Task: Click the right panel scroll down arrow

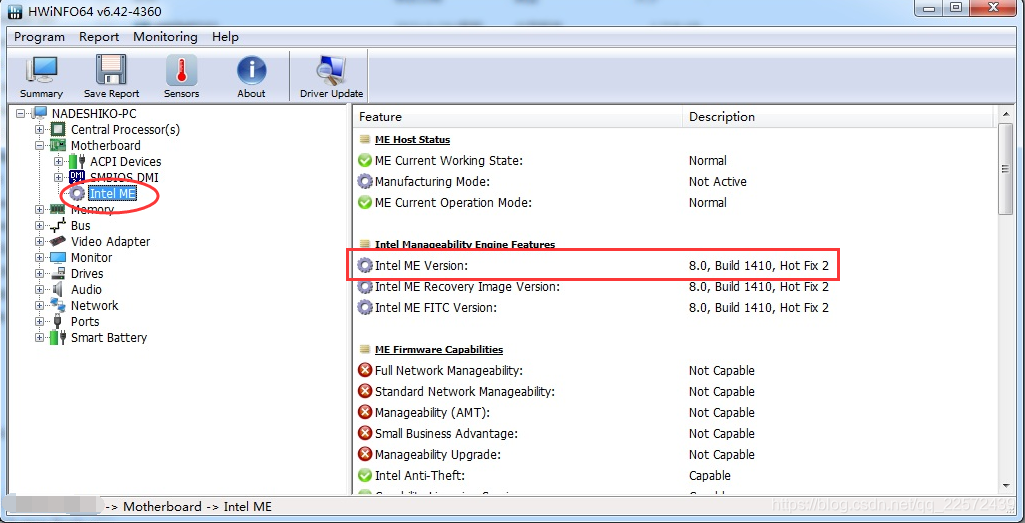Action: point(1006,486)
